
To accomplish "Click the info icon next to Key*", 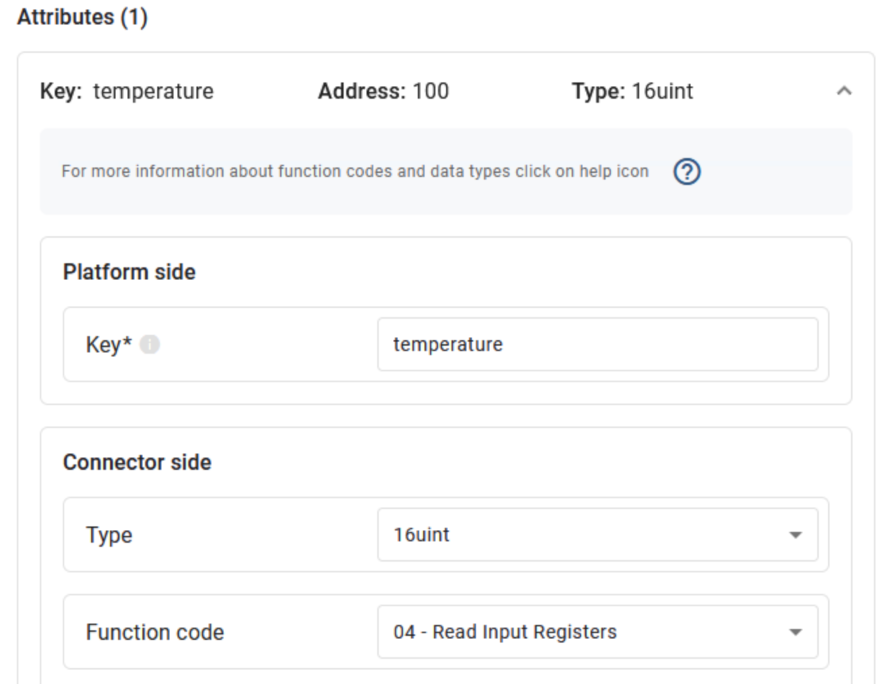I will tap(150, 345).
